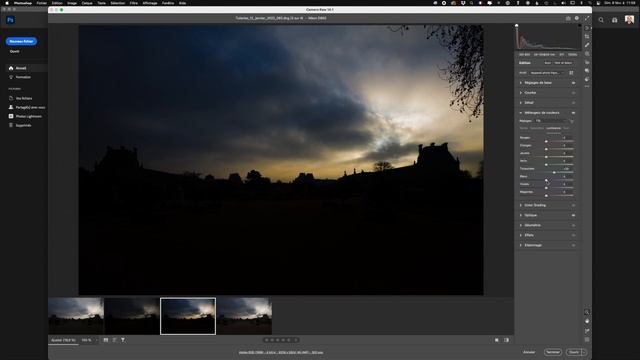Screen dimensions: 640x360
Task: Open the more options ellipsis in right toolbar
Action: pyautogui.click(x=587, y=87)
